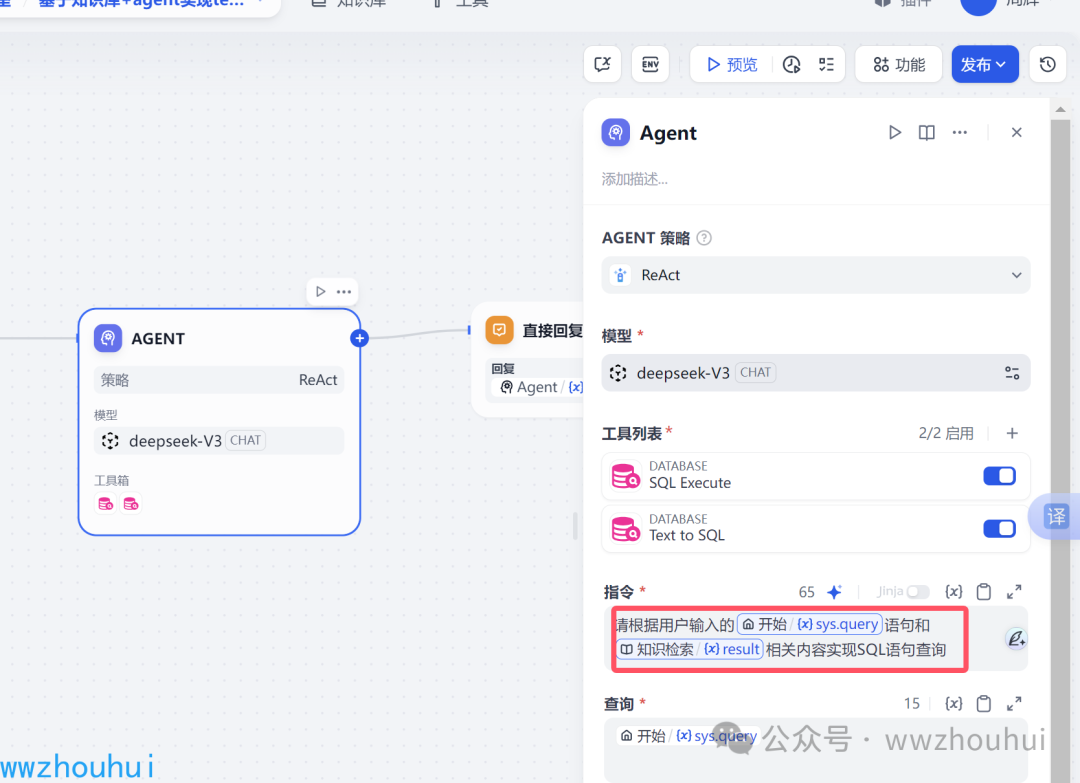Open the 功能 features menu
This screenshot has width=1080, height=783.
pos(898,64)
